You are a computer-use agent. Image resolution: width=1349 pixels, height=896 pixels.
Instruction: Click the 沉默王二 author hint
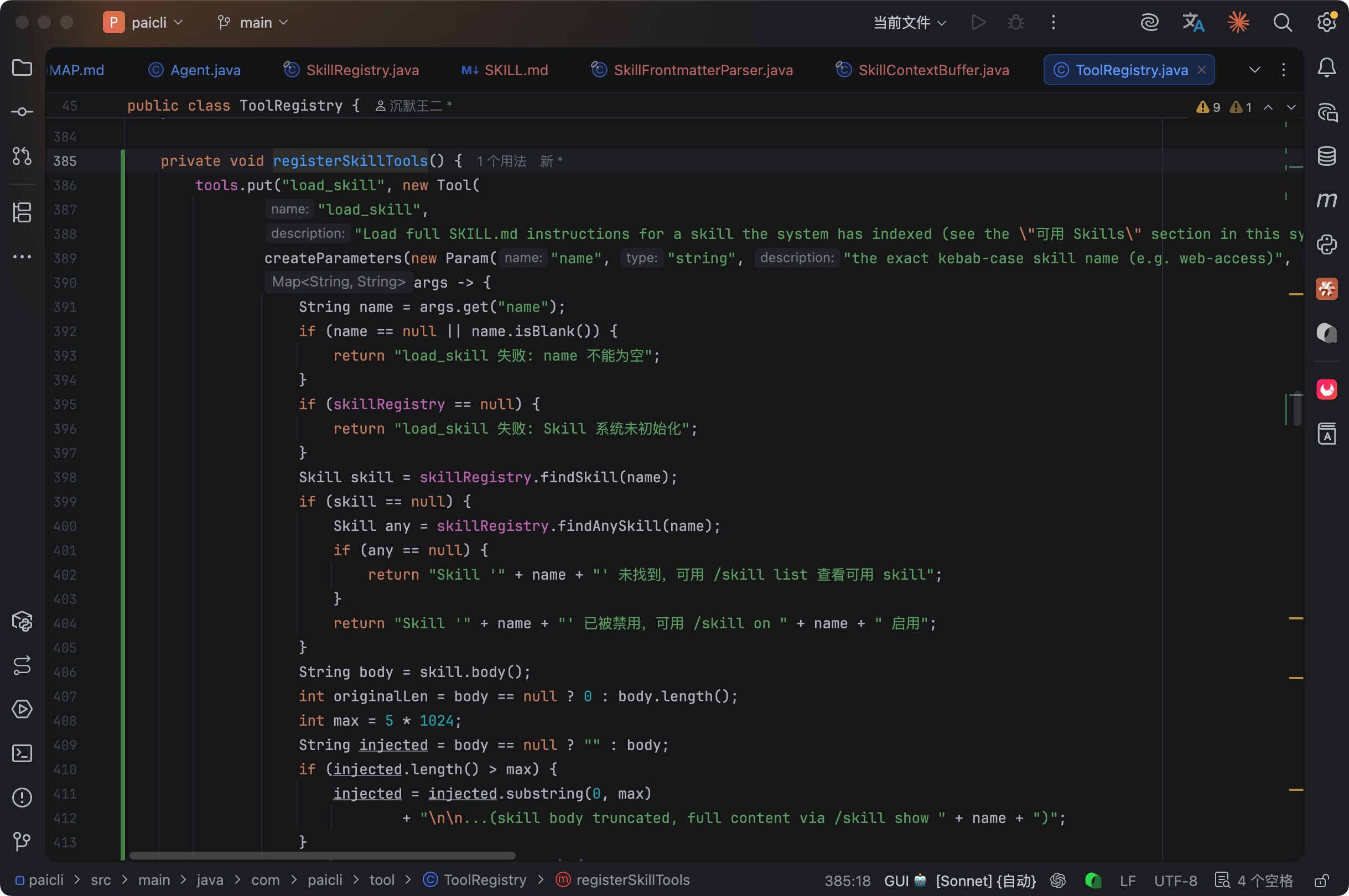click(414, 106)
